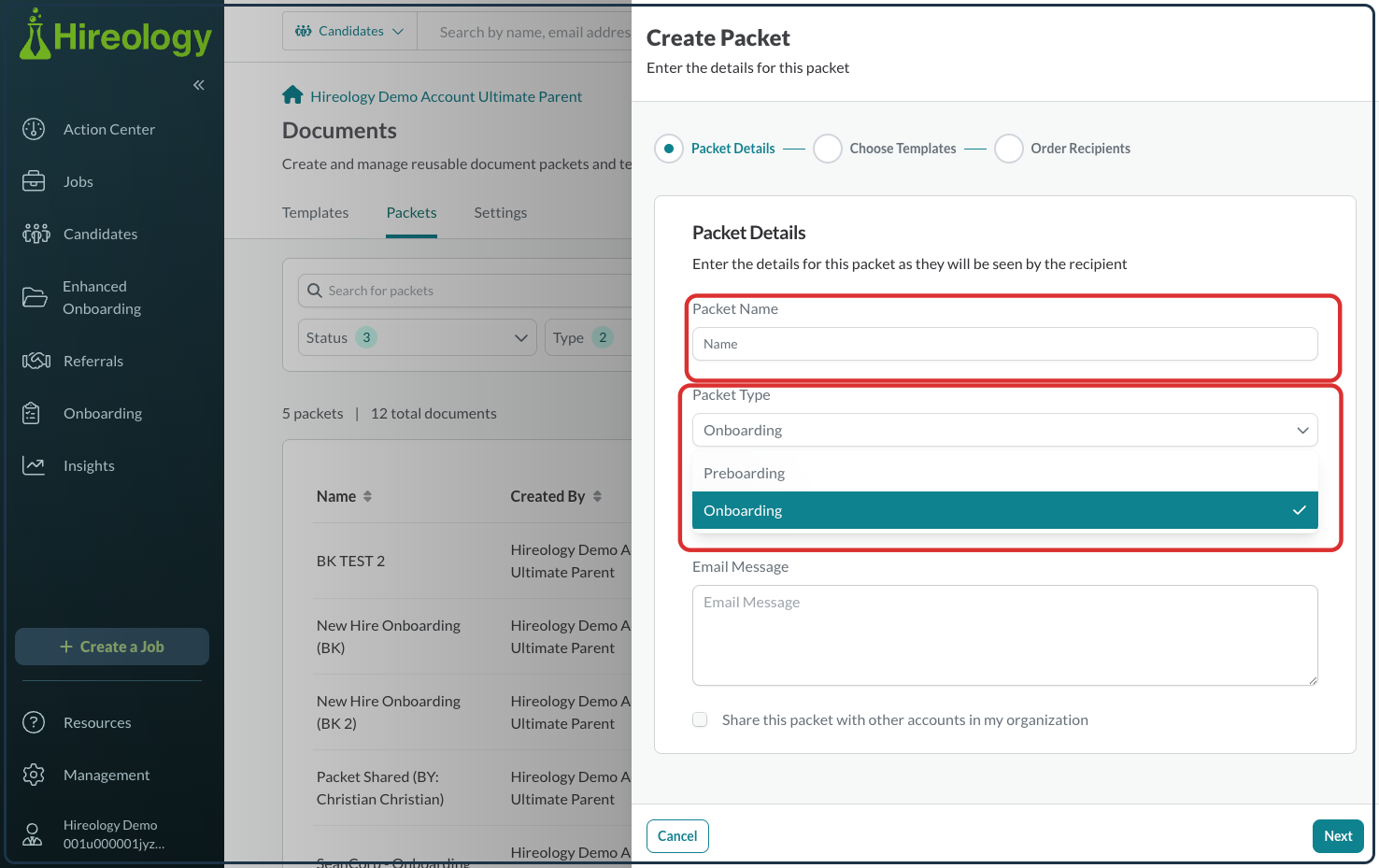Screen dimensions: 1379x868
Task: Check Share this packet with other accounts
Action: click(700, 719)
